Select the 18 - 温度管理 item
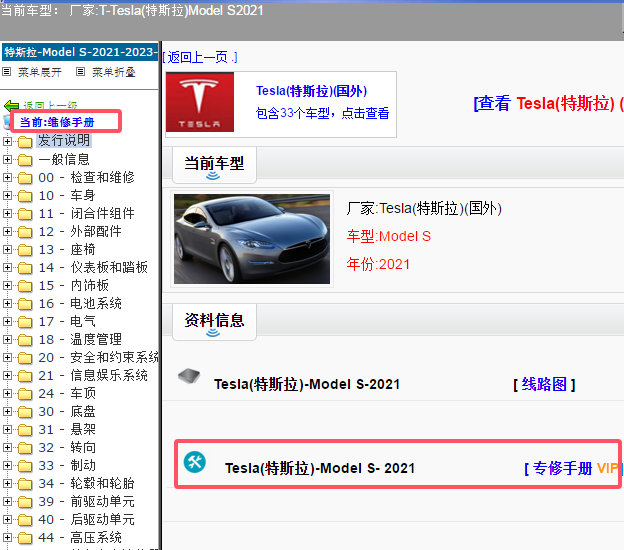Screen dimensions: 624x550 [80, 339]
